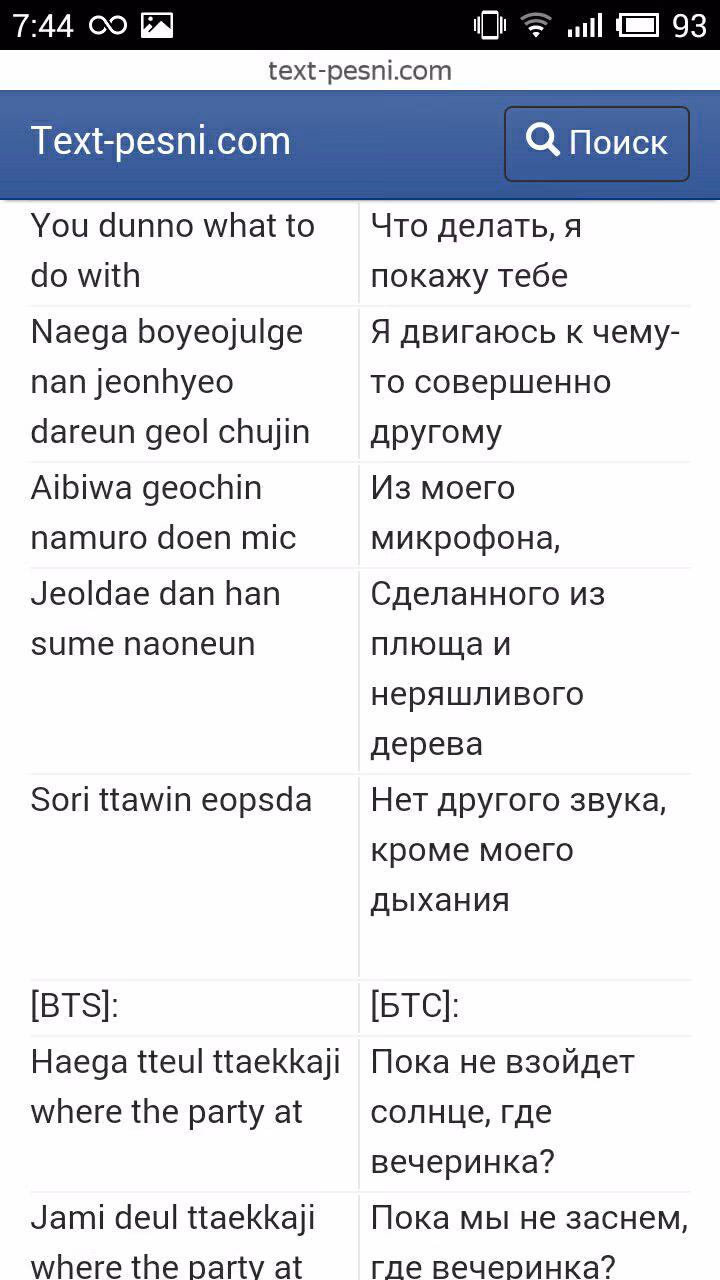Image resolution: width=720 pixels, height=1280 pixels.
Task: Select the lyric line 'Sori ttawin eopsda'
Action: (x=171, y=800)
